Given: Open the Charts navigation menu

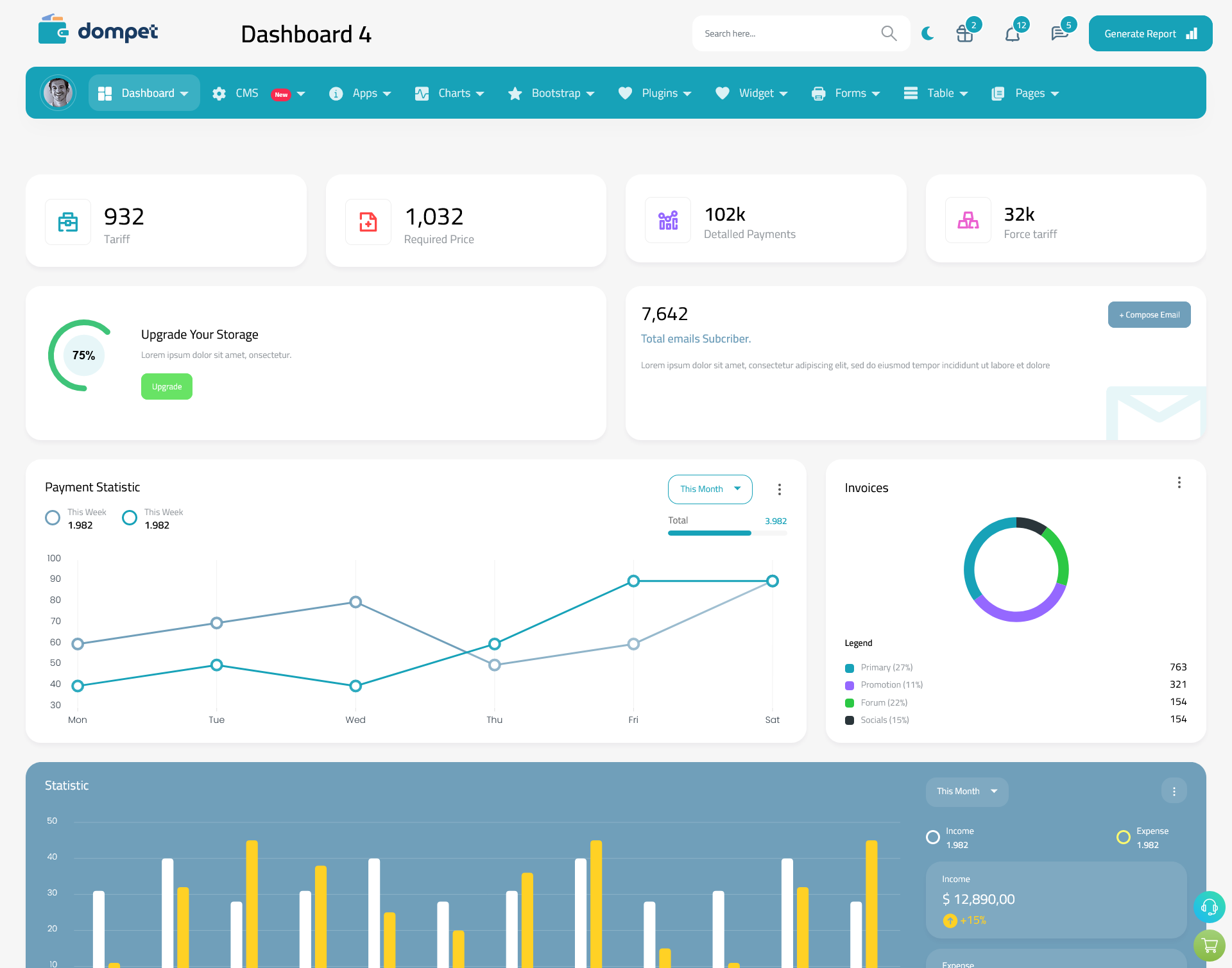Looking at the screenshot, I should coord(452,93).
